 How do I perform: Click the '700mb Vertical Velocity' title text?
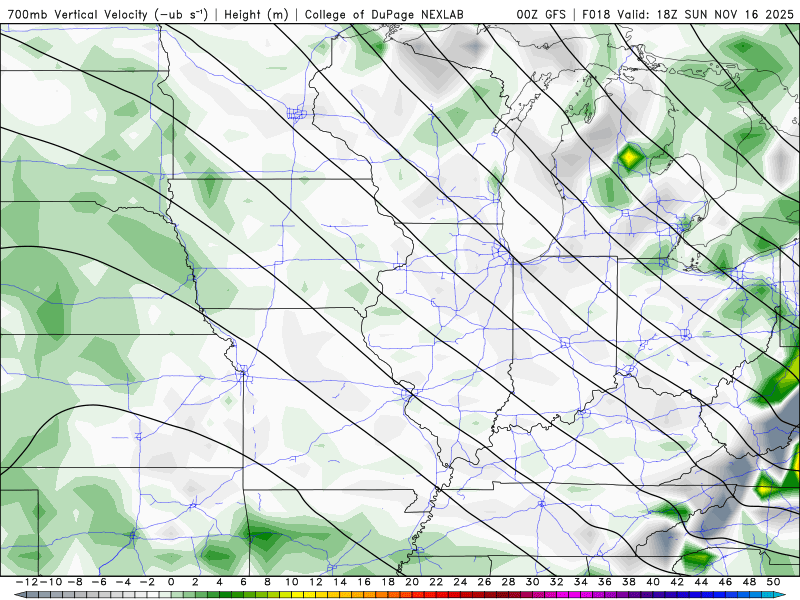click(78, 14)
